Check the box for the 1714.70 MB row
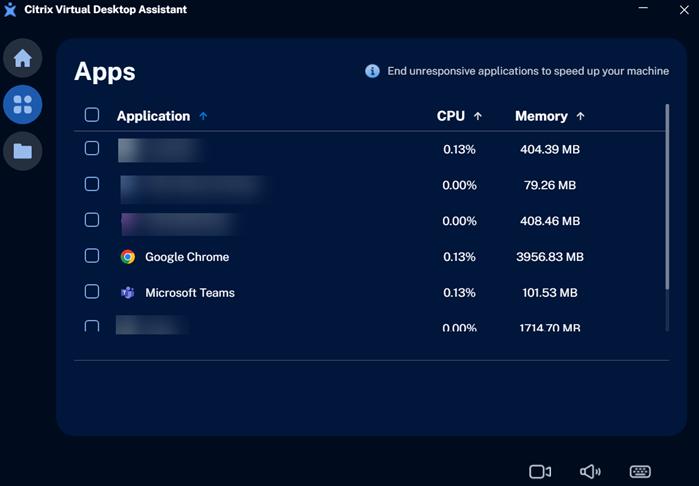The height and width of the screenshot is (486, 699). (x=92, y=326)
